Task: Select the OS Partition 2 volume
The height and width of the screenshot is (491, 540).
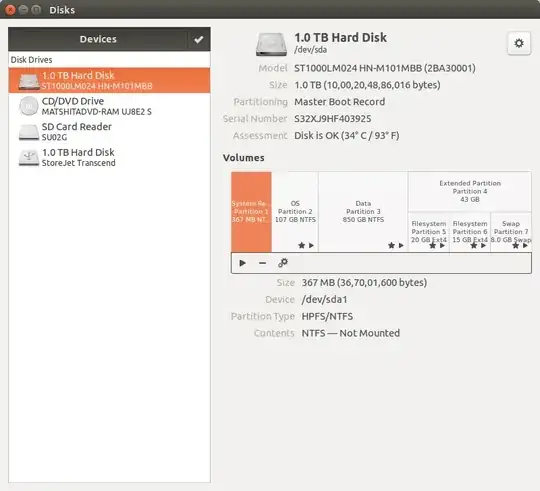Action: 295,212
